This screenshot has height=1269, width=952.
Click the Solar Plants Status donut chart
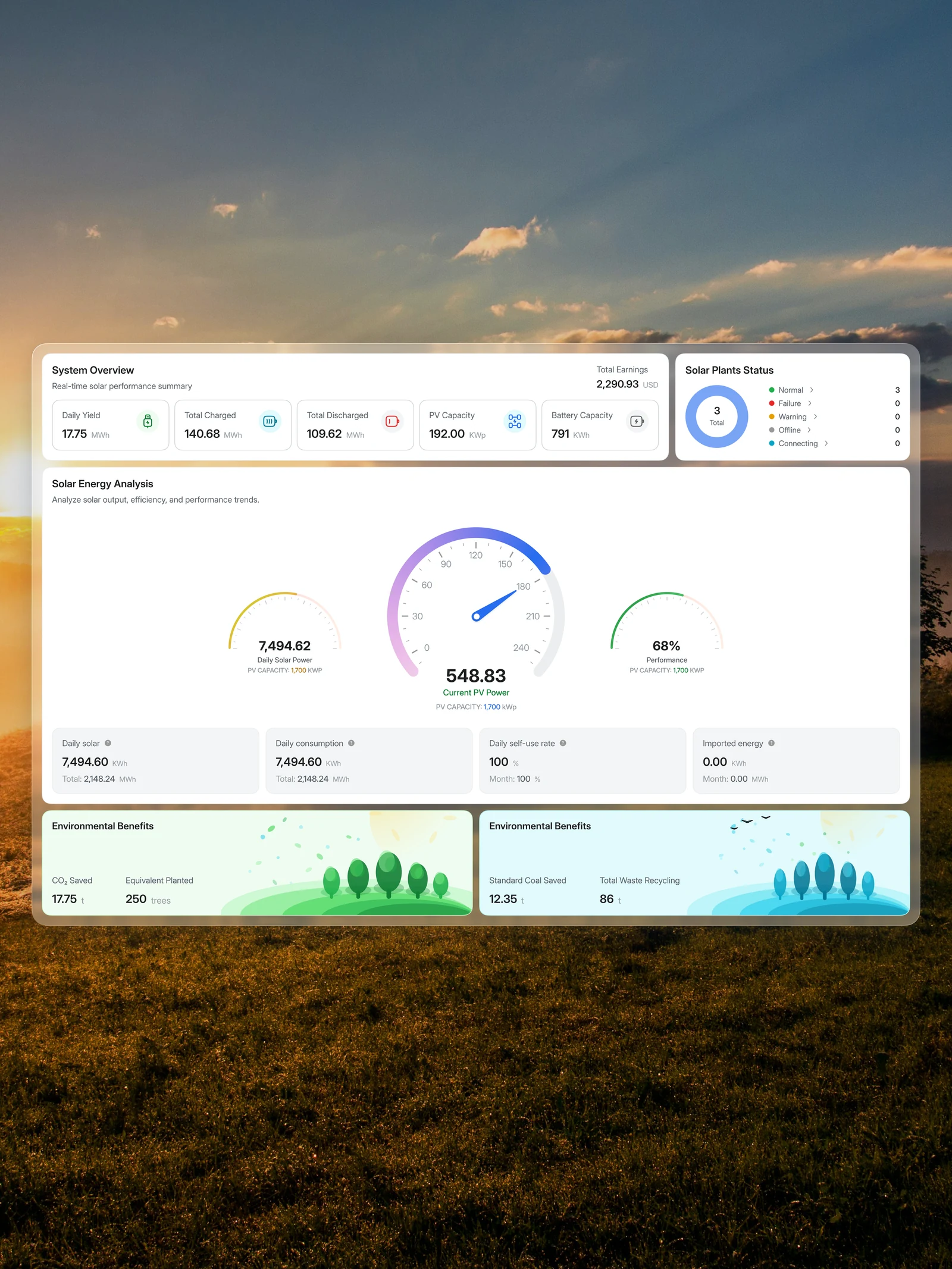click(716, 416)
